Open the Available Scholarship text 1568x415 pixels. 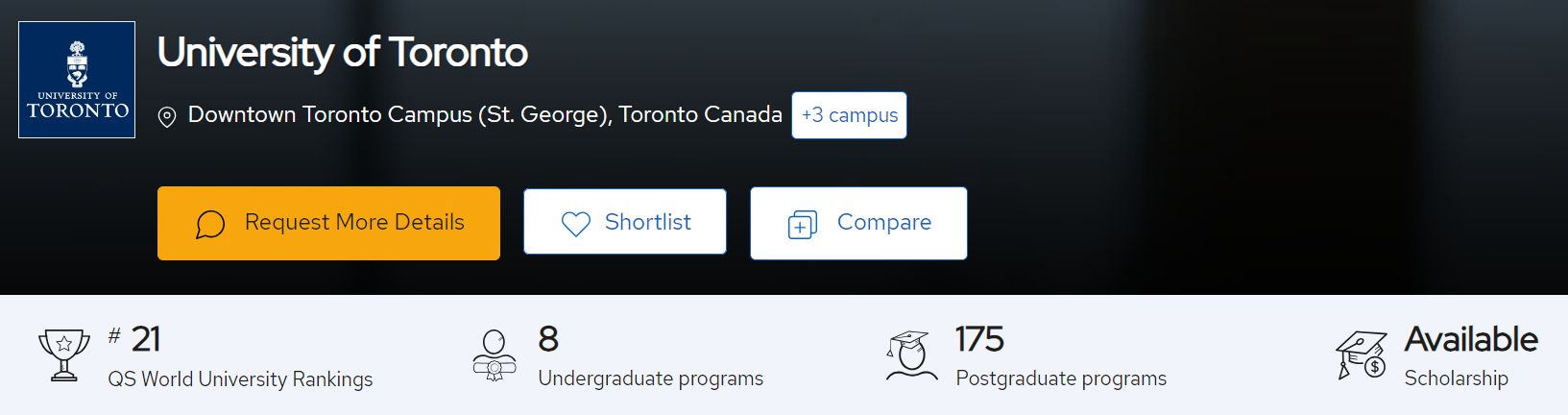click(x=1470, y=356)
